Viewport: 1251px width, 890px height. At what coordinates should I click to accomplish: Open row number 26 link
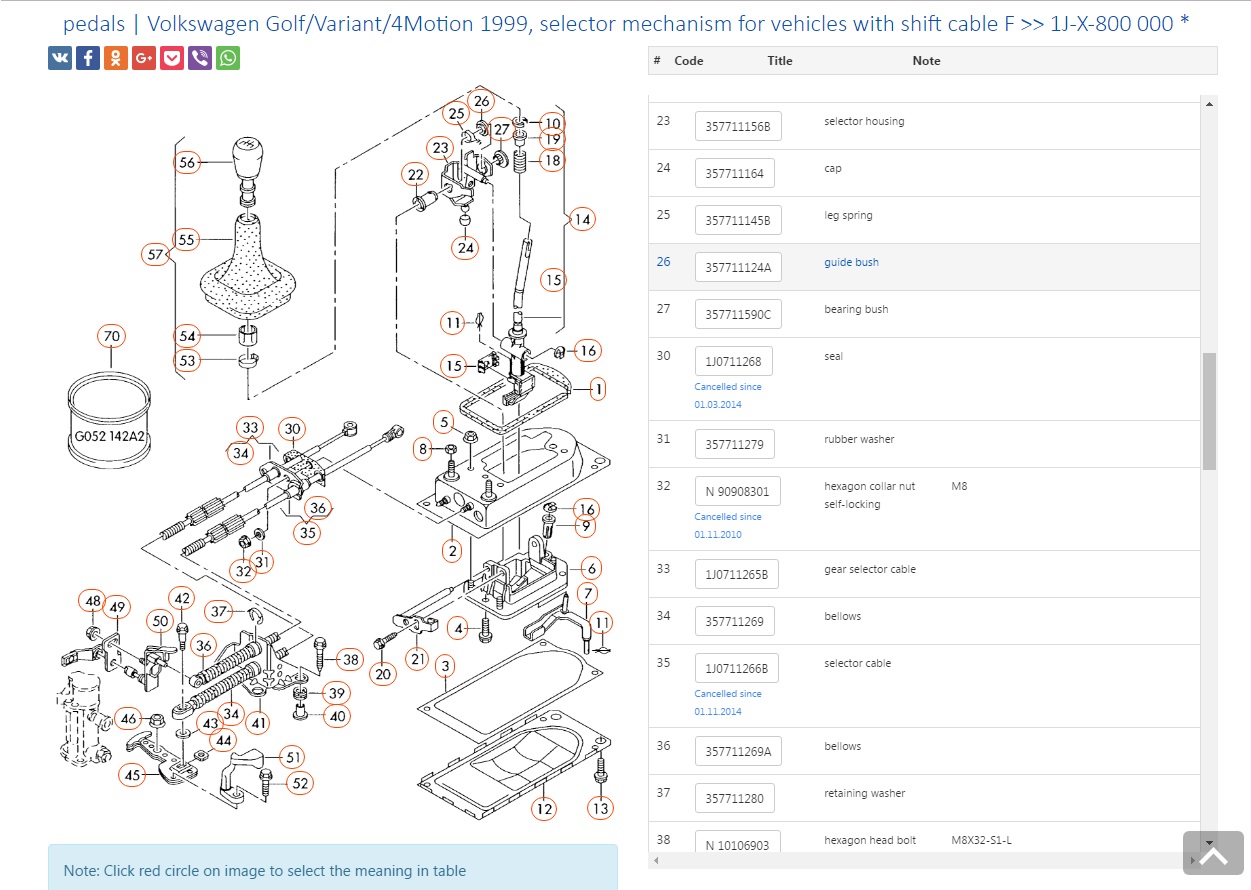(x=663, y=262)
